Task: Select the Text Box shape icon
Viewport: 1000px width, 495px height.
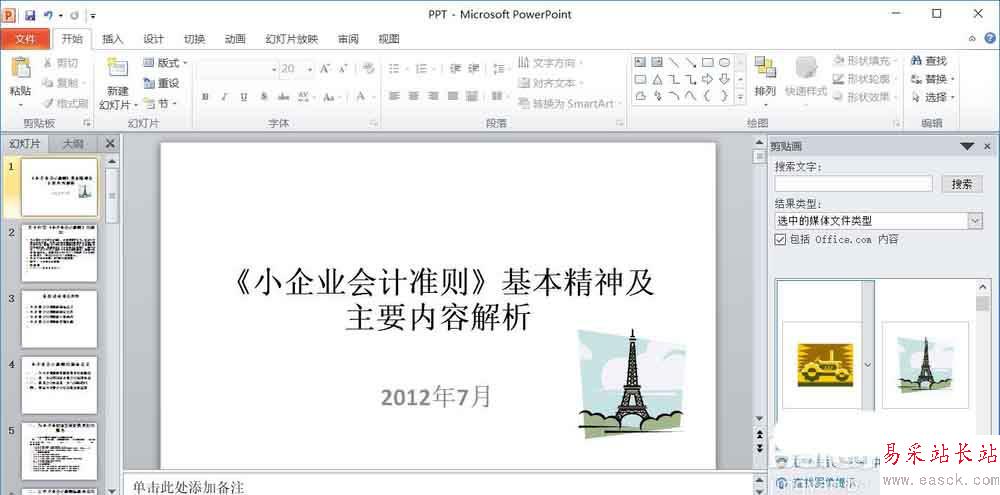Action: coord(640,63)
